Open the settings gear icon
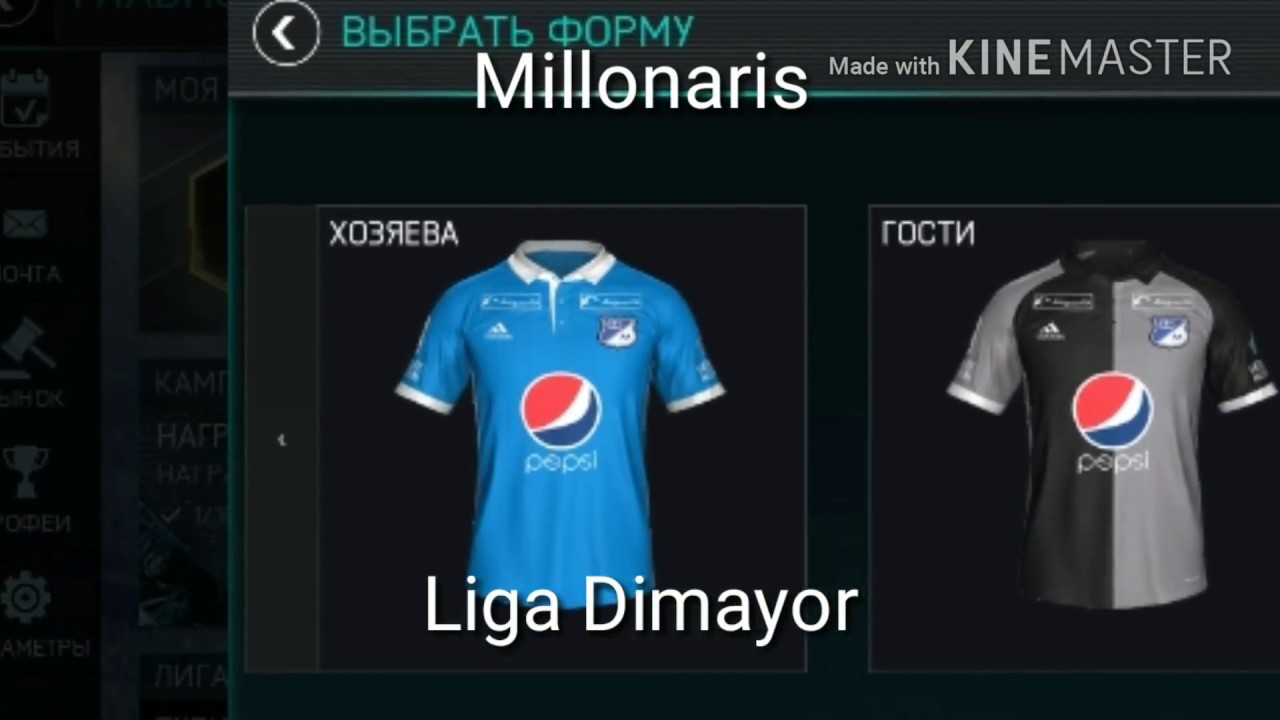The width and height of the screenshot is (1280, 720). tap(26, 597)
